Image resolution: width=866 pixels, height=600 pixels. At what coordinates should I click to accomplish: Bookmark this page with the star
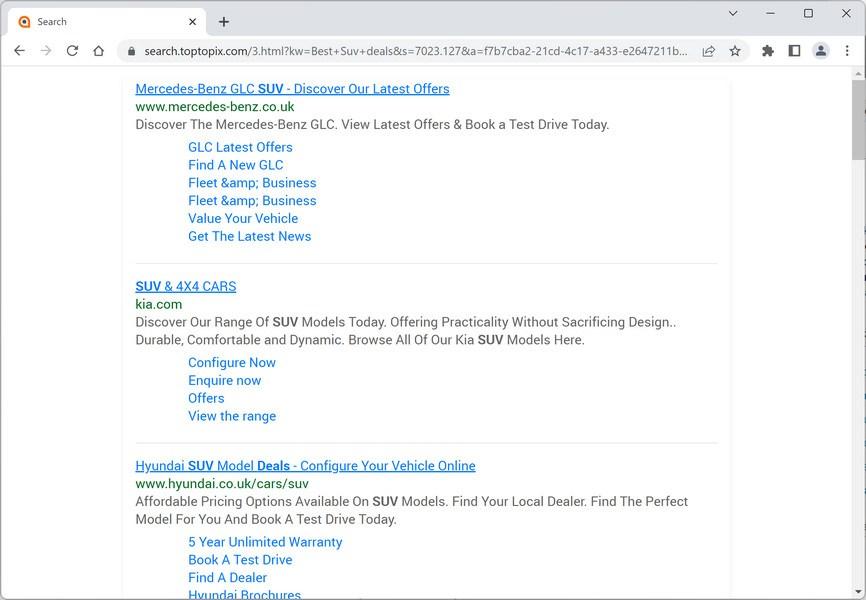tap(735, 51)
